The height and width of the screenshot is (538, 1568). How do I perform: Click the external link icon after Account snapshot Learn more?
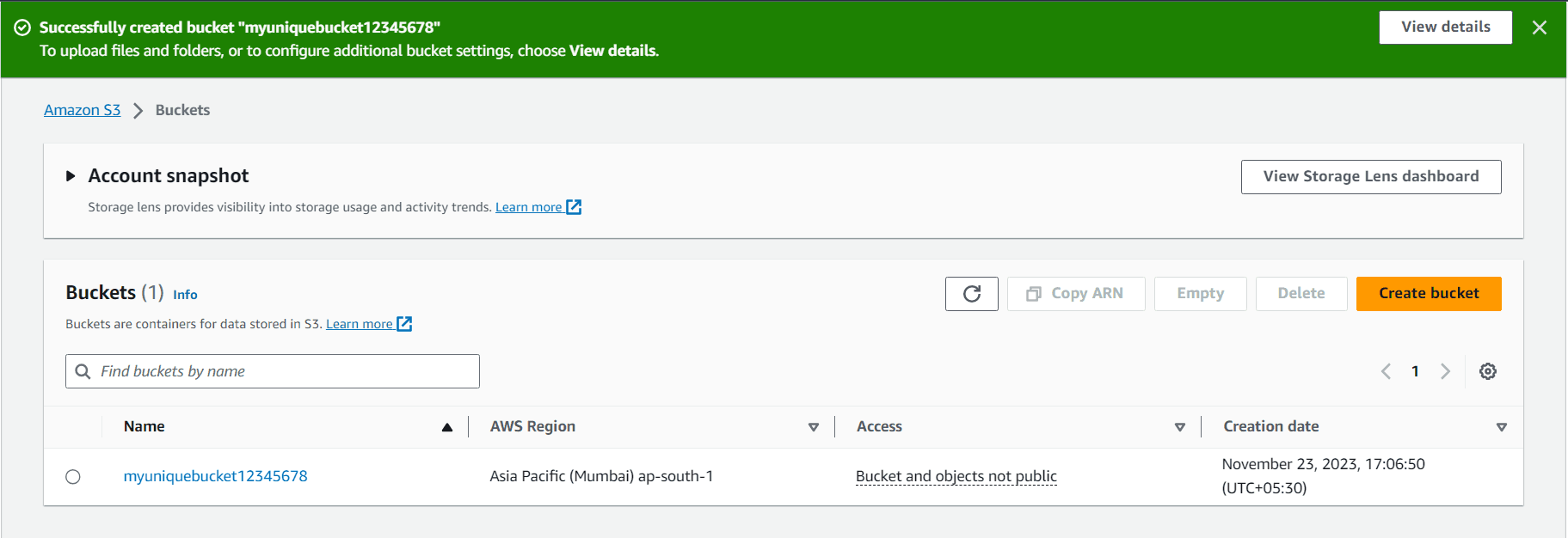coord(574,207)
